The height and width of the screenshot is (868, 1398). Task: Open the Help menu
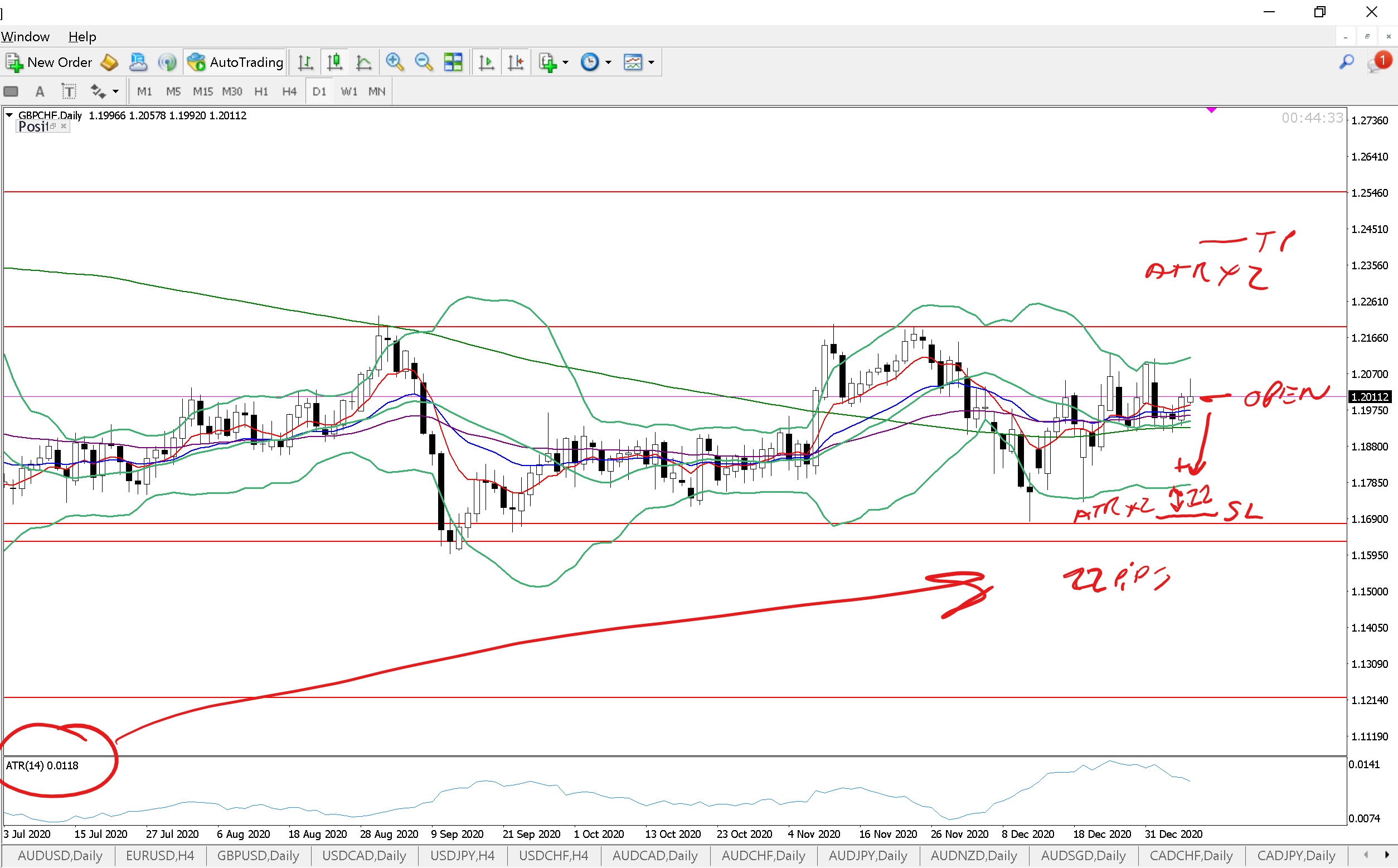pyautogui.click(x=82, y=37)
